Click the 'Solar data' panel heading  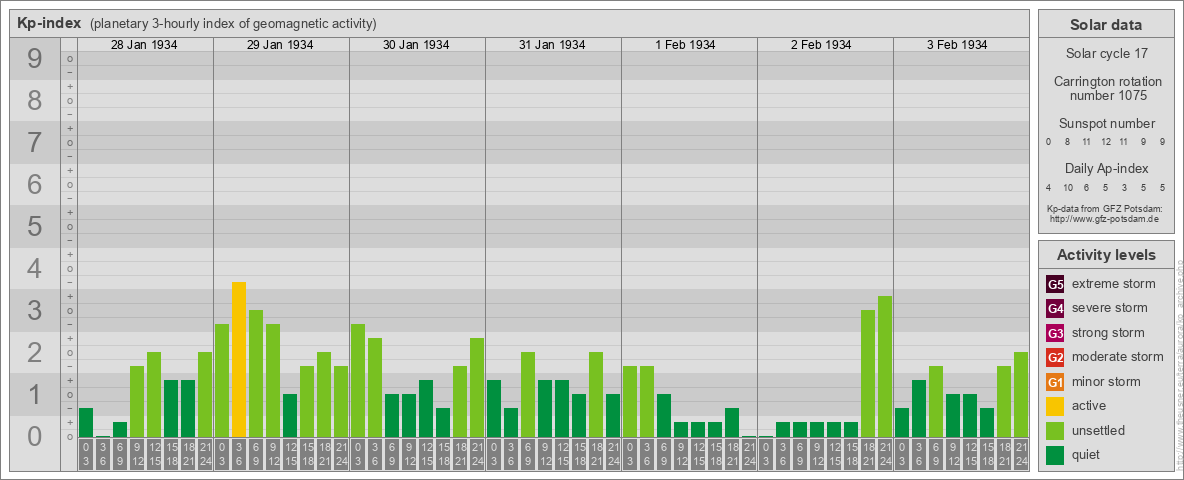(1106, 25)
